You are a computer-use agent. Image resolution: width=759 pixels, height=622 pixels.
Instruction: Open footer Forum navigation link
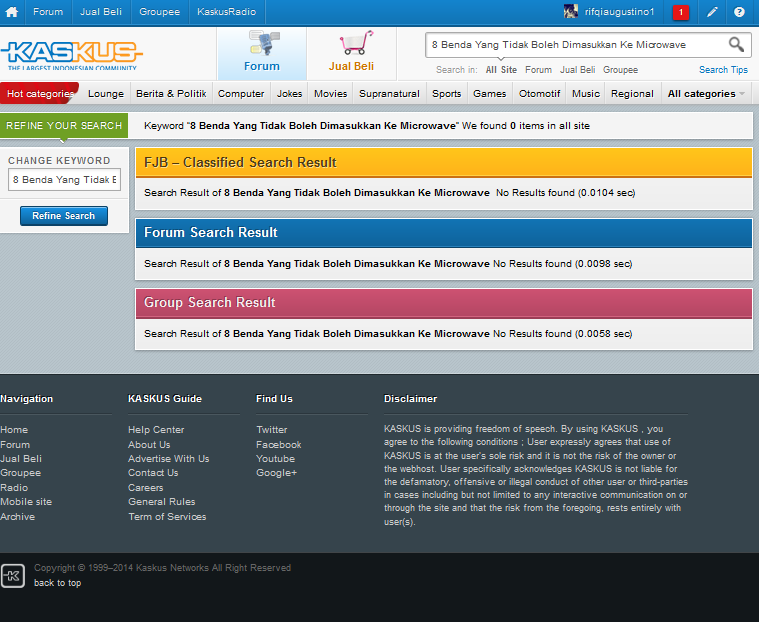(x=15, y=444)
